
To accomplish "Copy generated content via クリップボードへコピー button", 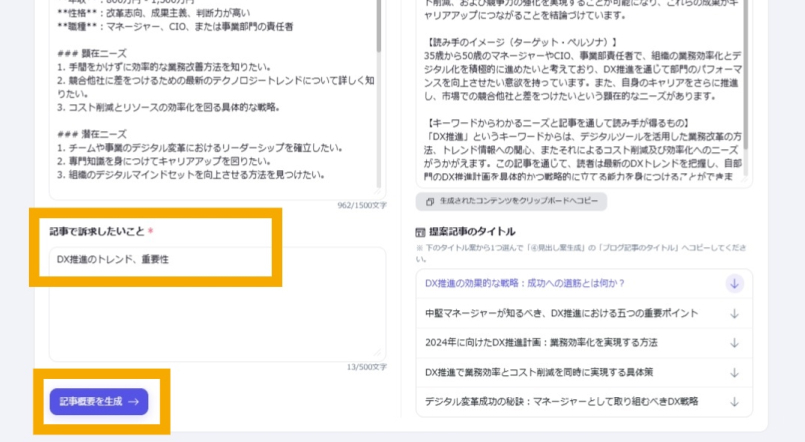I will [509, 201].
